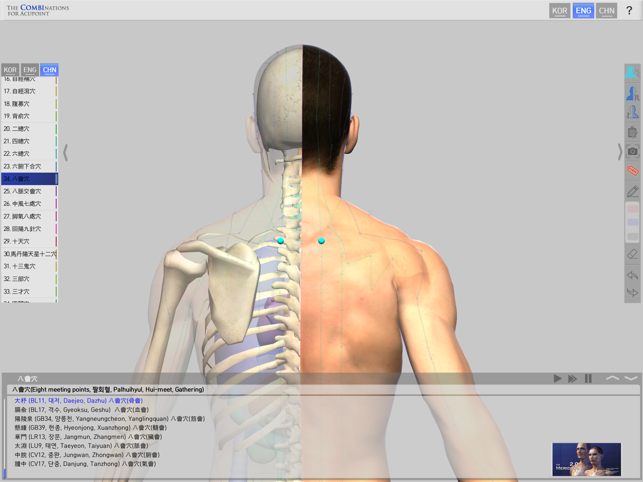Pause the acupoint sequence playback
The image size is (643, 482).
588,378
